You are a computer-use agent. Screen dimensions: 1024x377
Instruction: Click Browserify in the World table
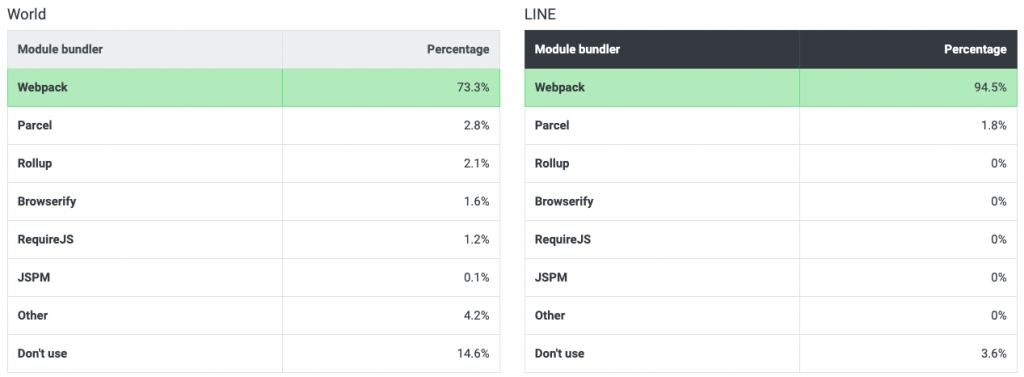(x=47, y=201)
